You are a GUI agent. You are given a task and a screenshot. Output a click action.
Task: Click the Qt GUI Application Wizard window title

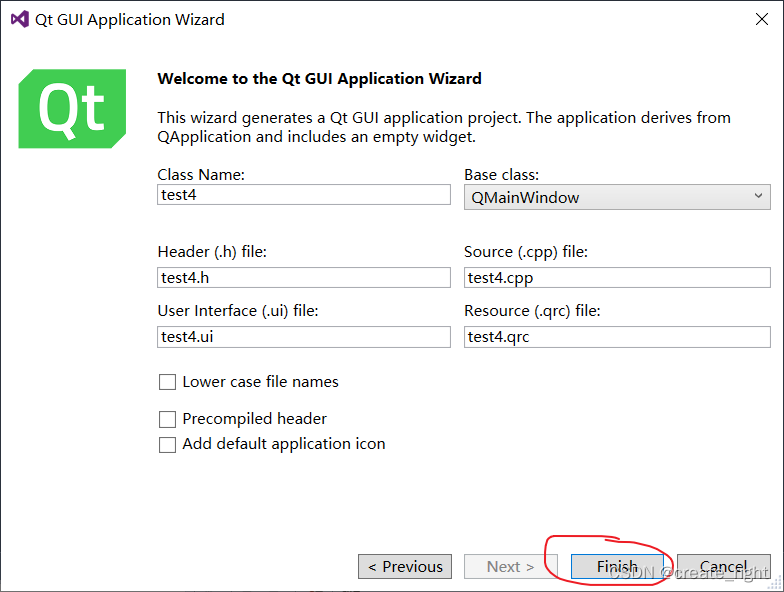coord(130,20)
